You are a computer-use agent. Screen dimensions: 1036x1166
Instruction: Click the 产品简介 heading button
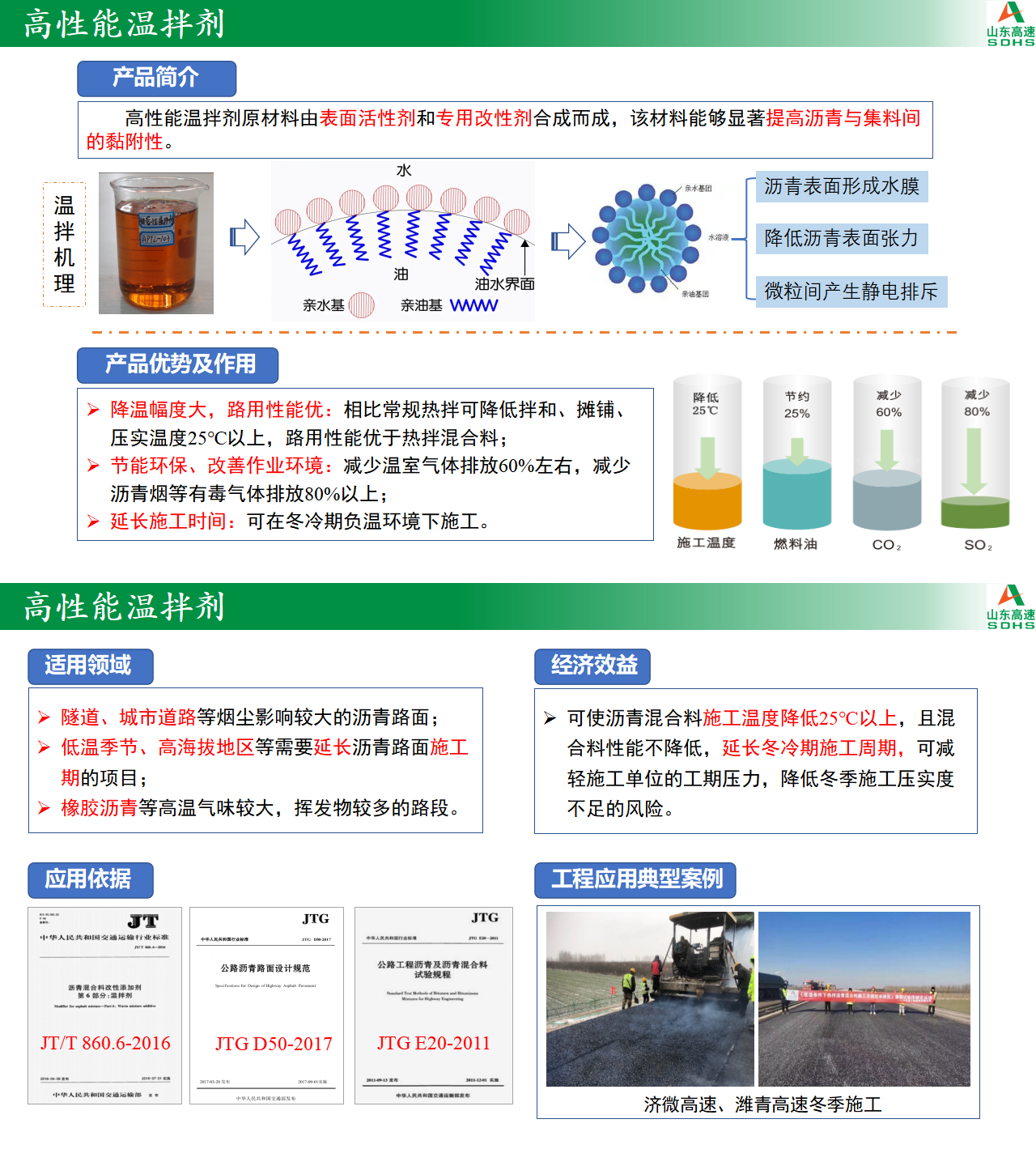(x=156, y=79)
